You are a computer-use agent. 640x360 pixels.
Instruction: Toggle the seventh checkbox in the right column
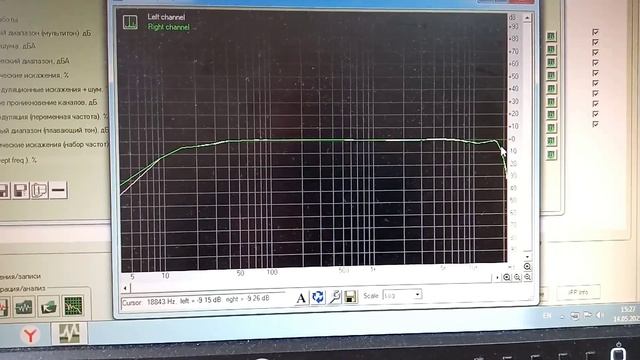[x=595, y=93]
